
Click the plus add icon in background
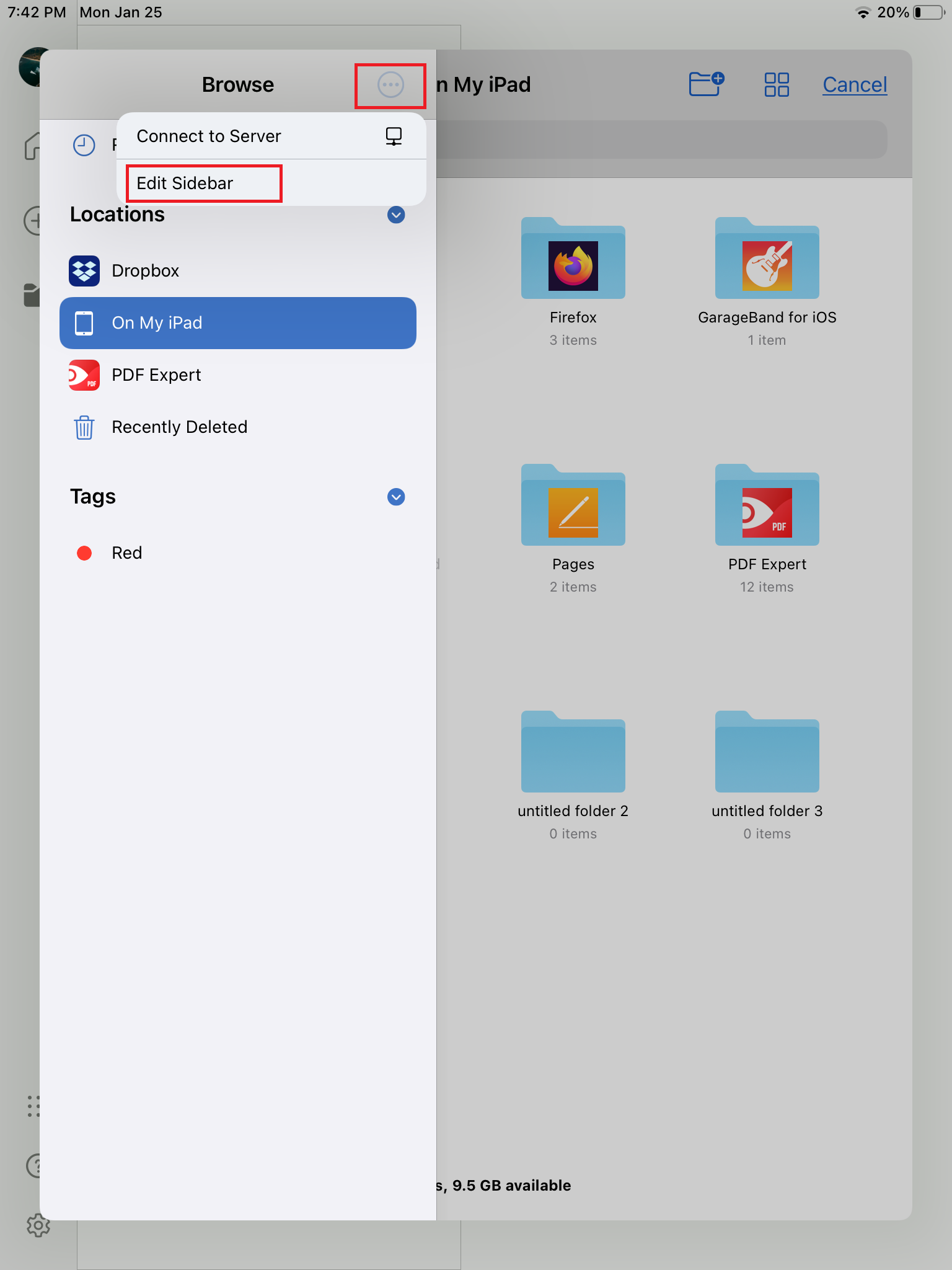coord(32,221)
